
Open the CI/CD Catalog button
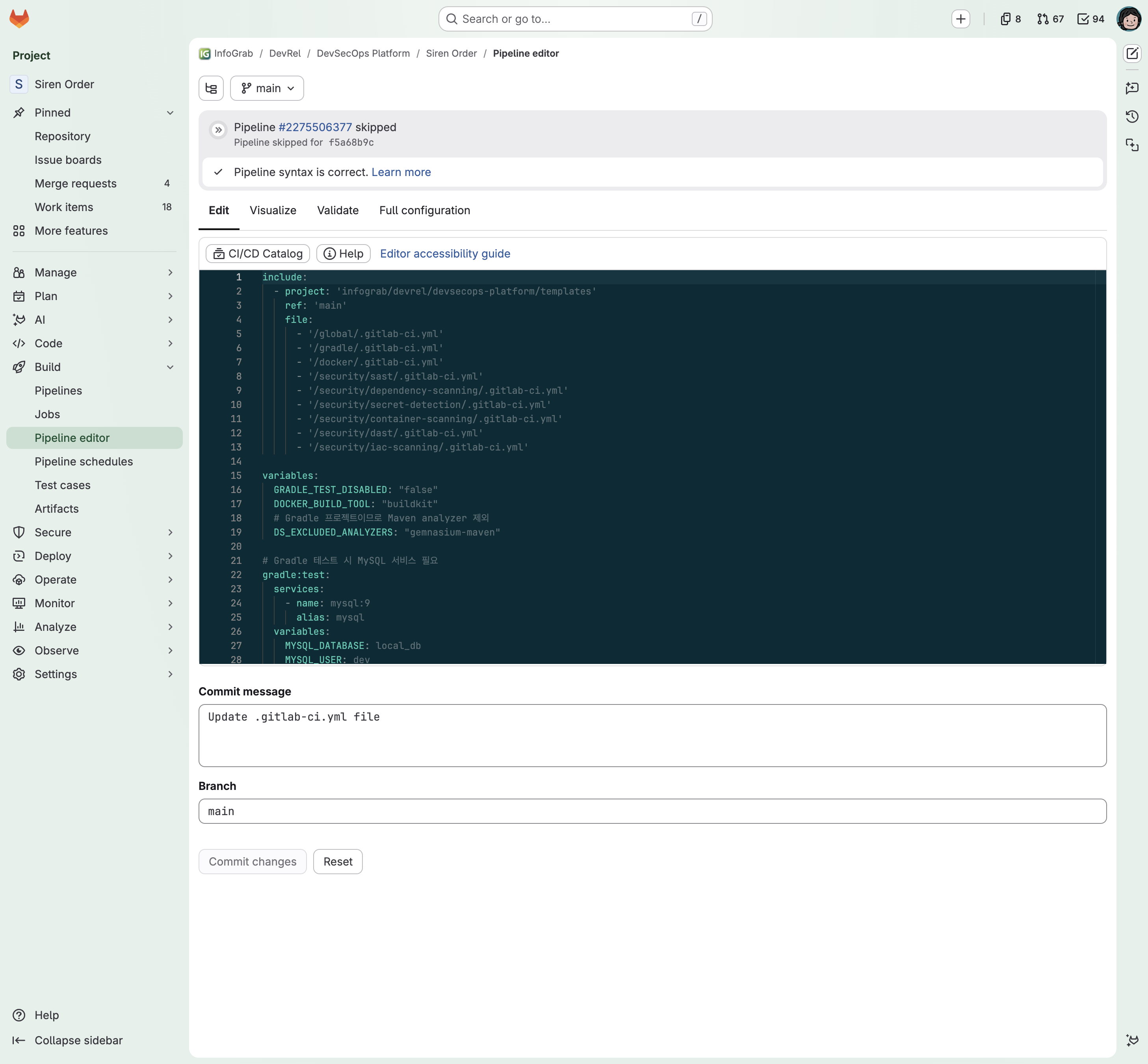pyautogui.click(x=258, y=254)
